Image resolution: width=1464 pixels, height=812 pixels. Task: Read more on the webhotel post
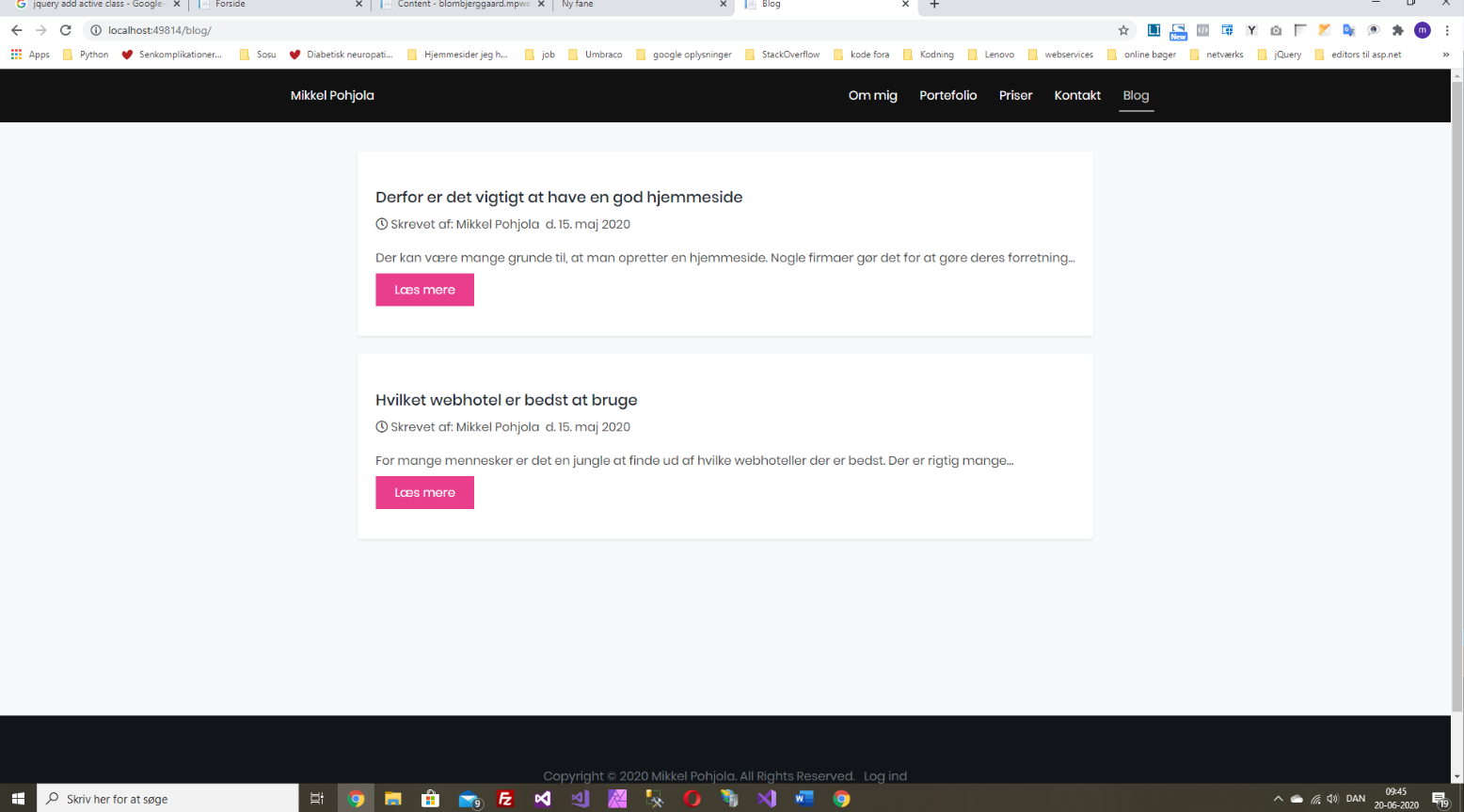(x=424, y=493)
